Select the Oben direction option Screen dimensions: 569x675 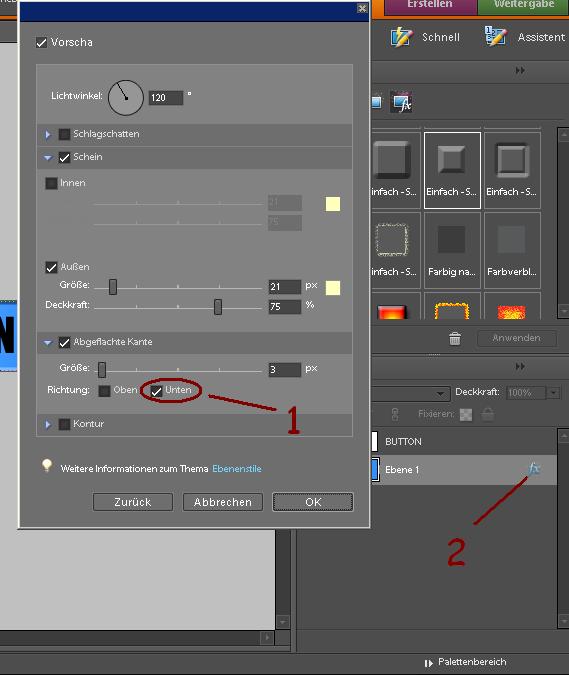(x=104, y=391)
